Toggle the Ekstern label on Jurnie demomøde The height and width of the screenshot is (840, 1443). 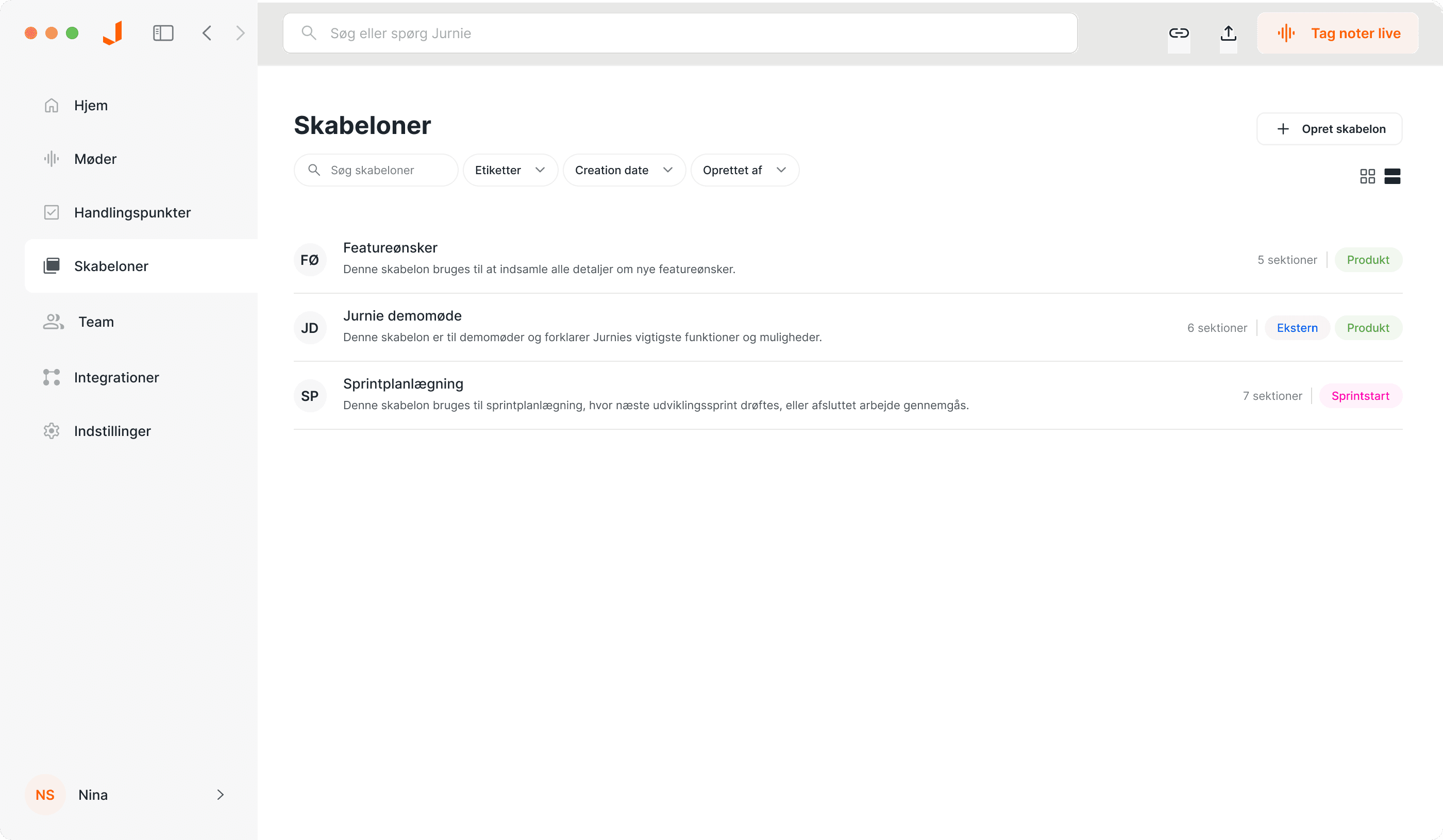tap(1297, 328)
